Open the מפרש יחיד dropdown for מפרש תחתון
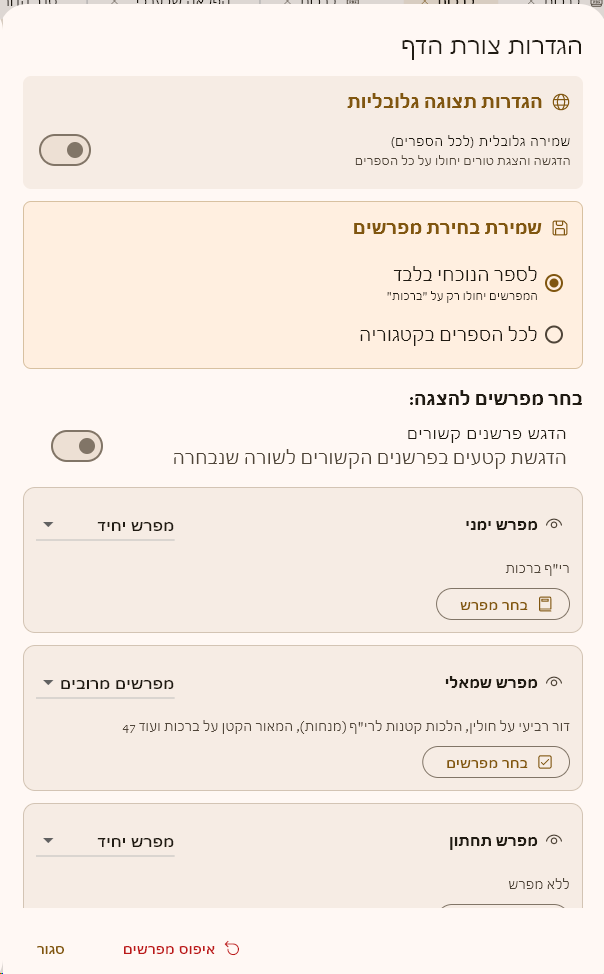The height and width of the screenshot is (974, 604). (105, 841)
